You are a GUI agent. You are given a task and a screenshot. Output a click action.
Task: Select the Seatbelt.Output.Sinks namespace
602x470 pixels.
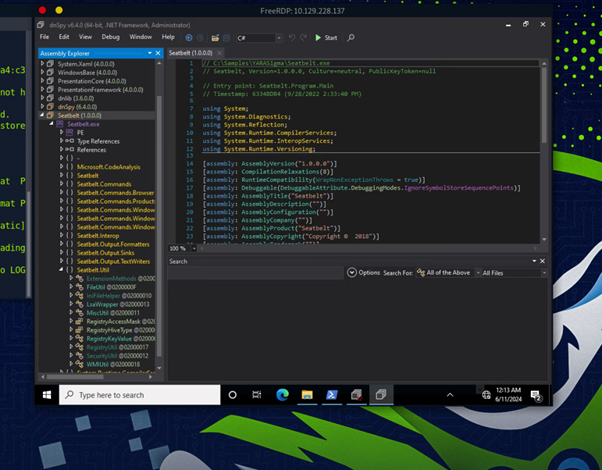click(106, 253)
